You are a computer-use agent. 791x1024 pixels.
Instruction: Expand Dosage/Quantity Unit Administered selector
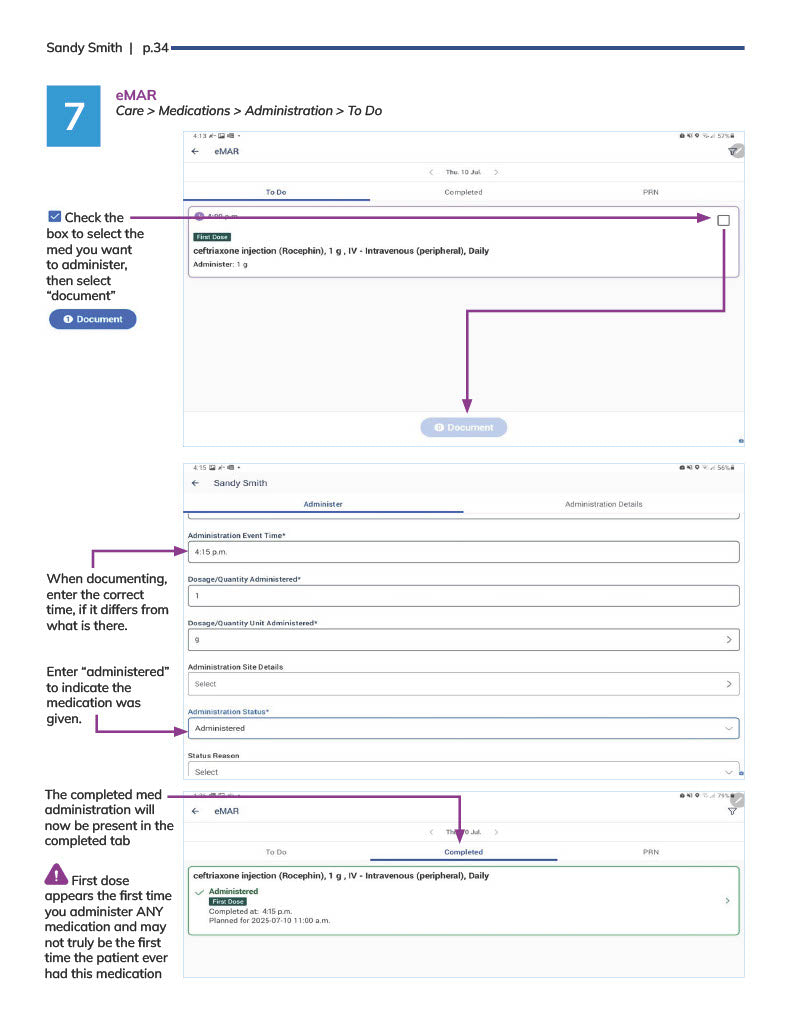(x=729, y=639)
